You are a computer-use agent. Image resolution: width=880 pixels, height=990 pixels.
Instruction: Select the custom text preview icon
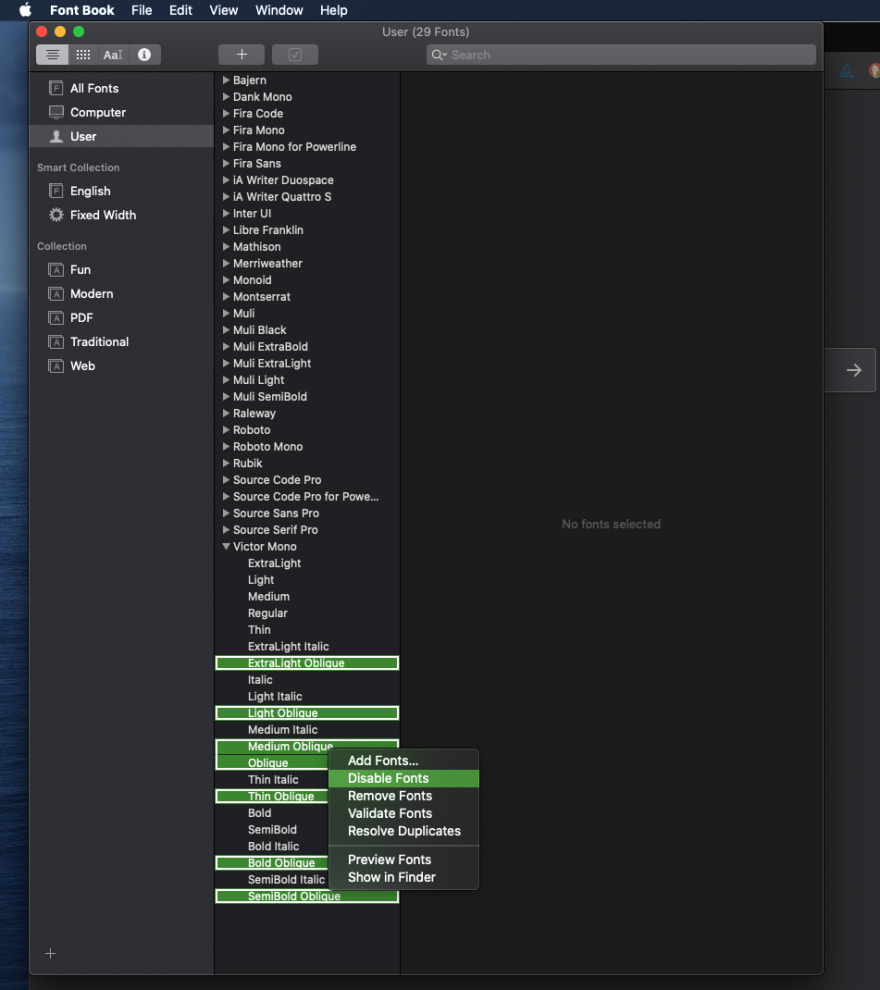[x=113, y=55]
